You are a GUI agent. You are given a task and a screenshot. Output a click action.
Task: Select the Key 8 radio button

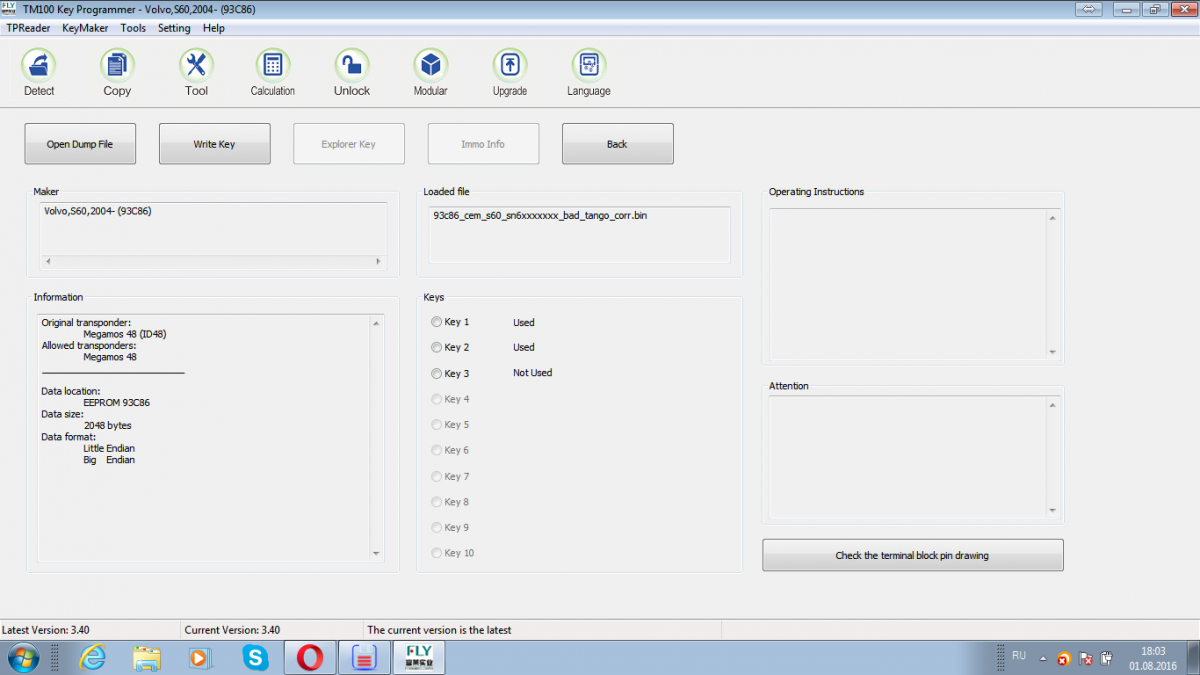coord(436,502)
